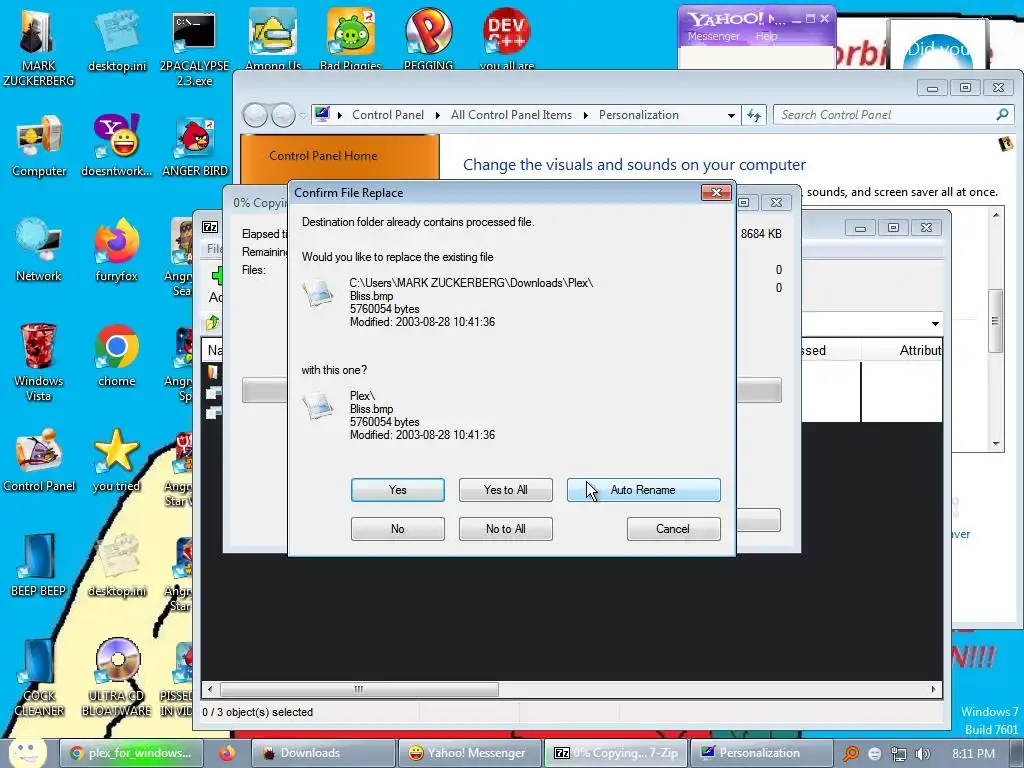This screenshot has height=768, width=1024.
Task: Close the Confirm File Replace dialog
Action: pos(716,193)
